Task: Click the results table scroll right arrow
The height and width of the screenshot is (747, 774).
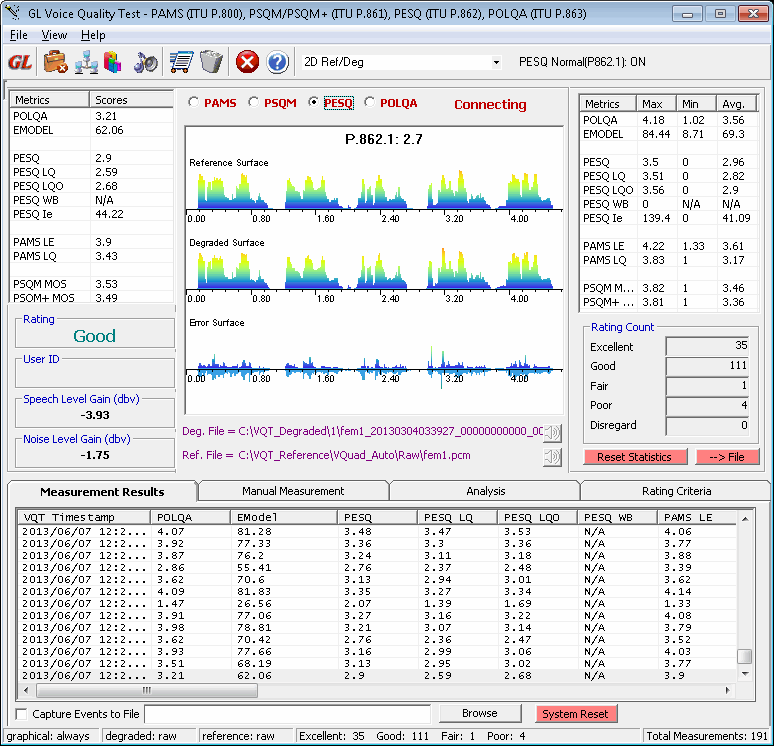Action: click(728, 690)
